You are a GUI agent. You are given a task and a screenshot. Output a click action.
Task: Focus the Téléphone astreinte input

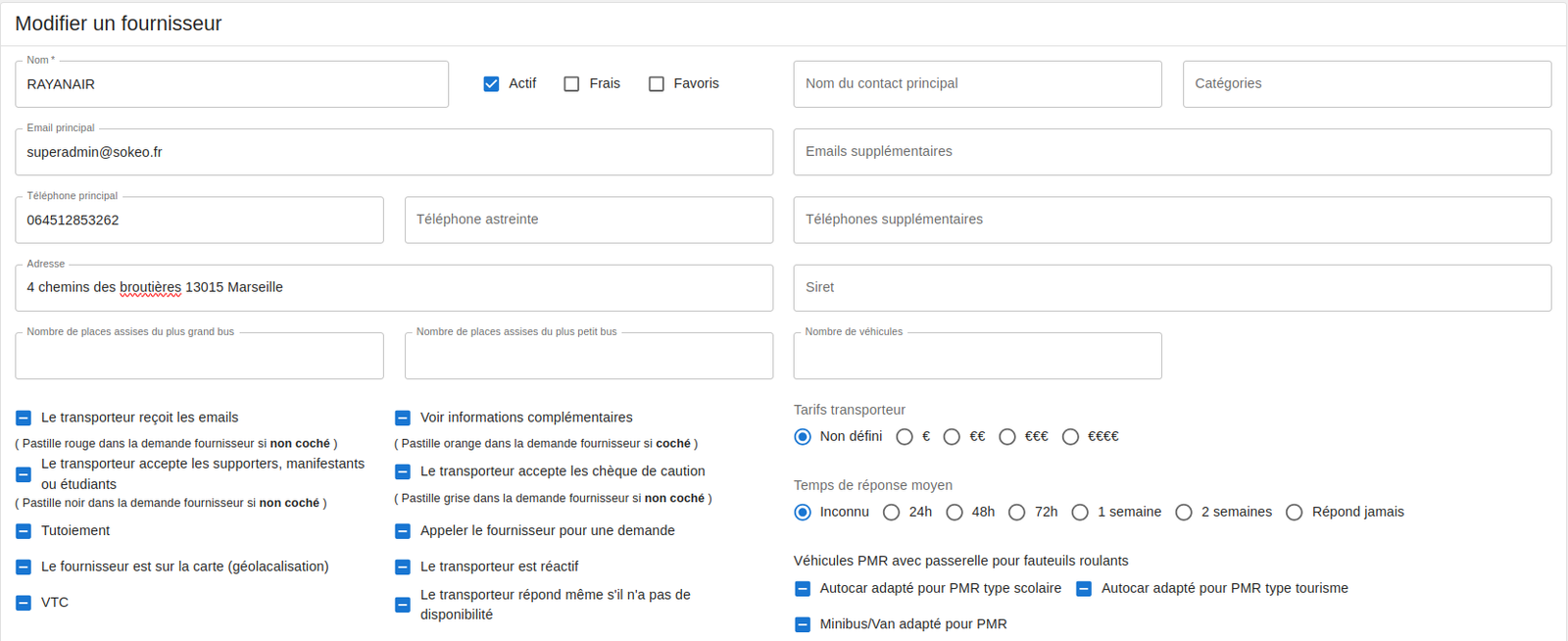(x=588, y=220)
